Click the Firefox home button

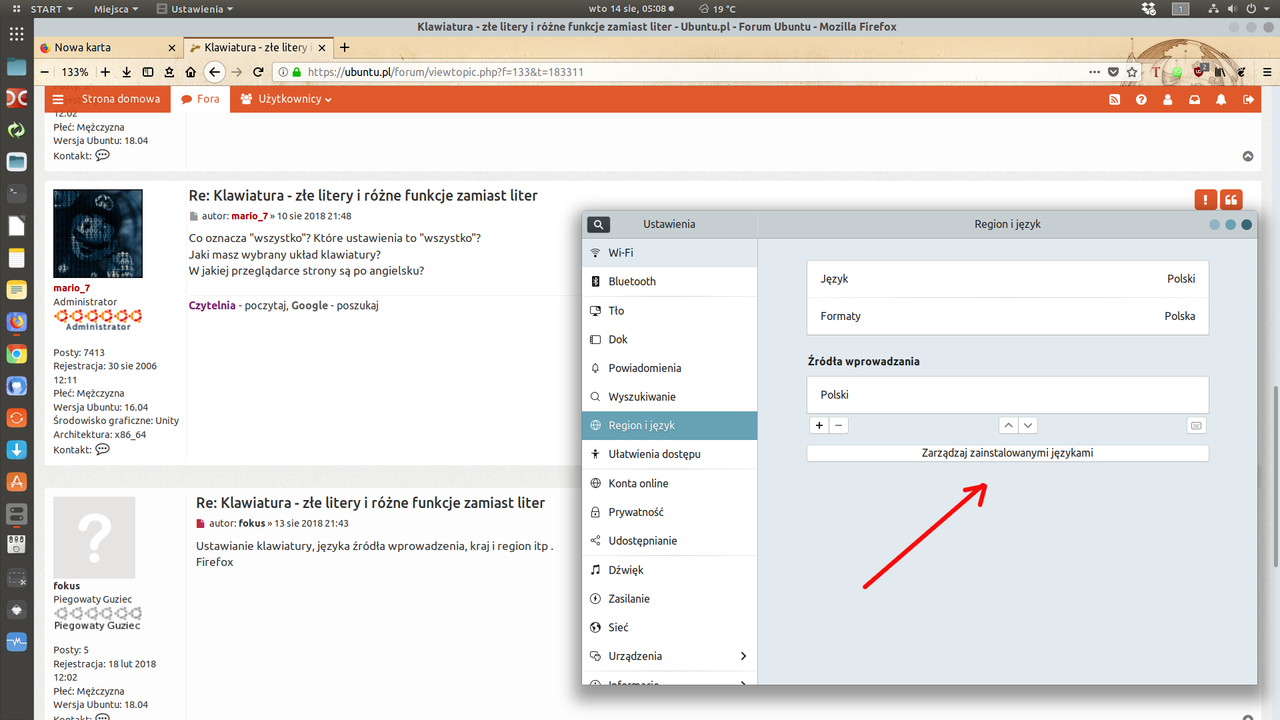(190, 72)
